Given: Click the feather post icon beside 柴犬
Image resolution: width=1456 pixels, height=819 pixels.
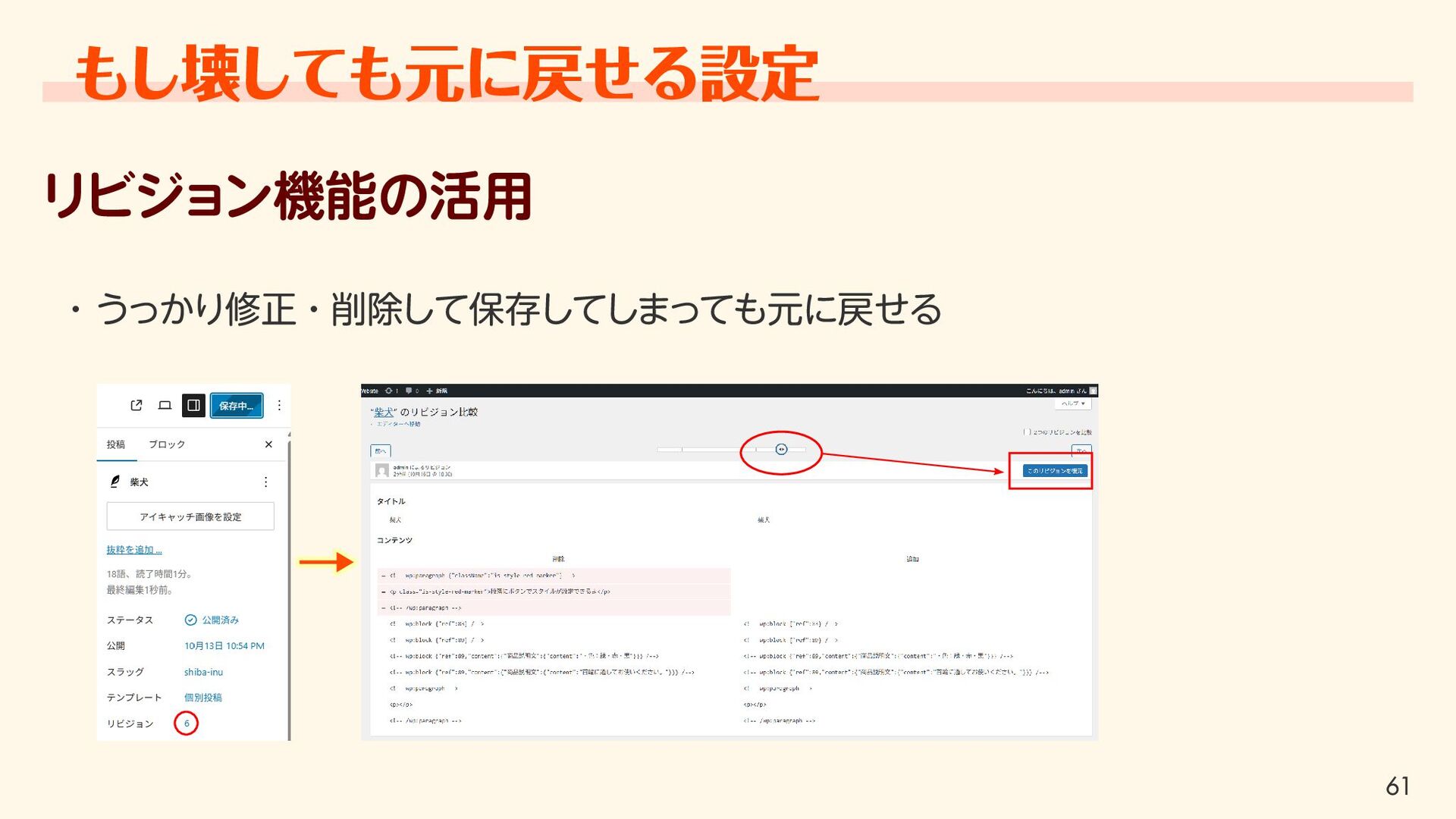Looking at the screenshot, I should pos(115,482).
